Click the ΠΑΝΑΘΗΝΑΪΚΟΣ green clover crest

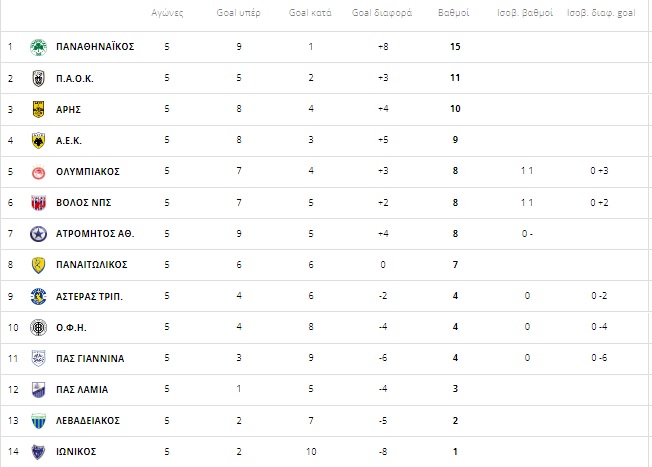click(x=39, y=47)
